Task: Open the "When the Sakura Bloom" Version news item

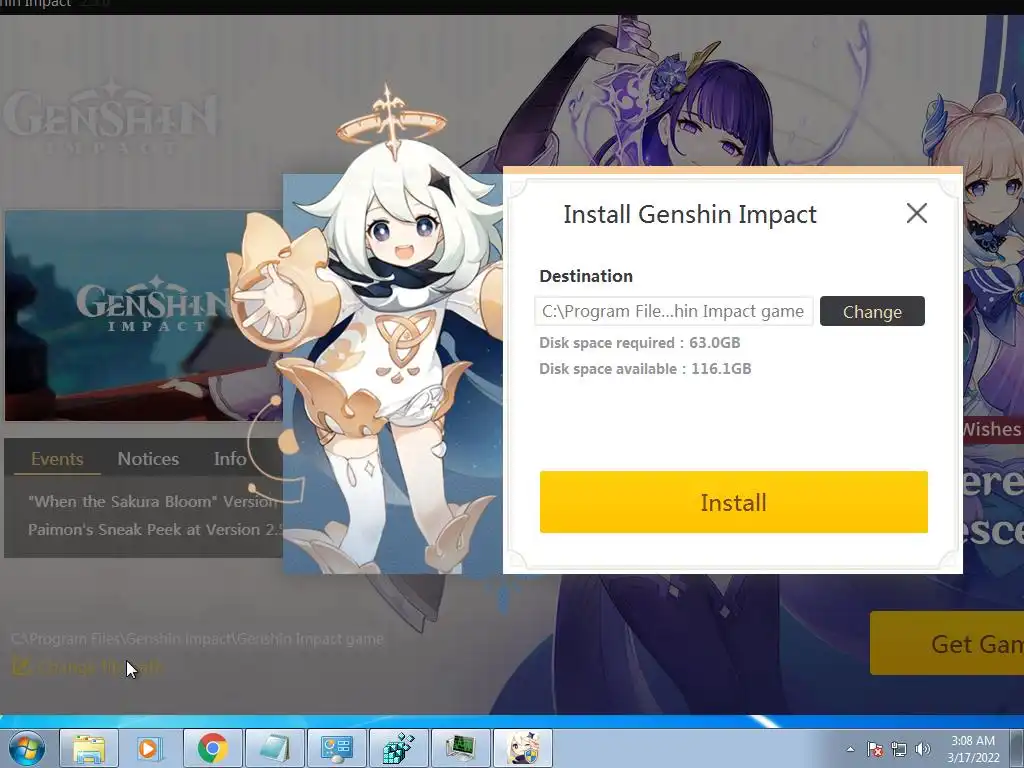Action: (153, 502)
